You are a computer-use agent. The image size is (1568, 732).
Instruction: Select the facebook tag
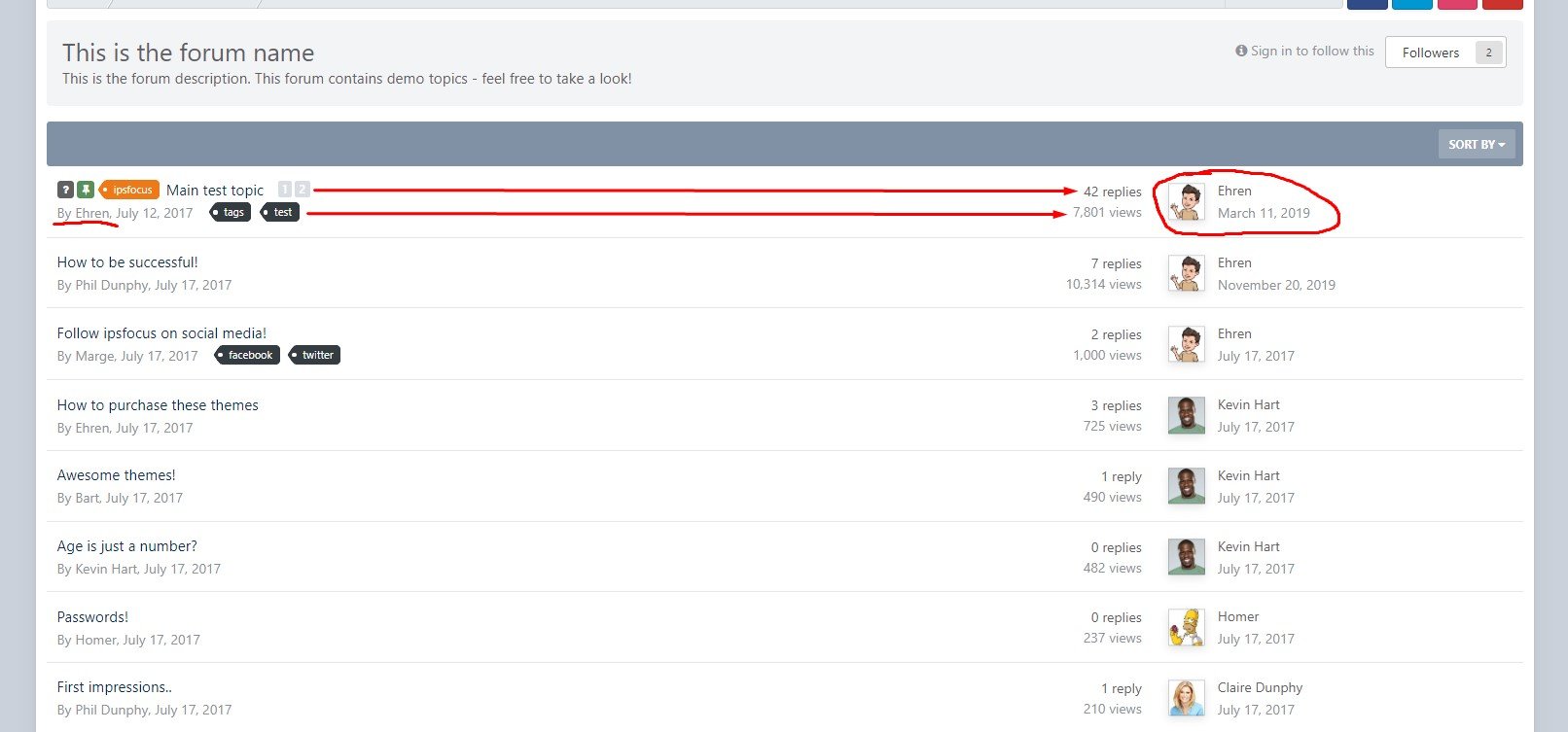[247, 355]
